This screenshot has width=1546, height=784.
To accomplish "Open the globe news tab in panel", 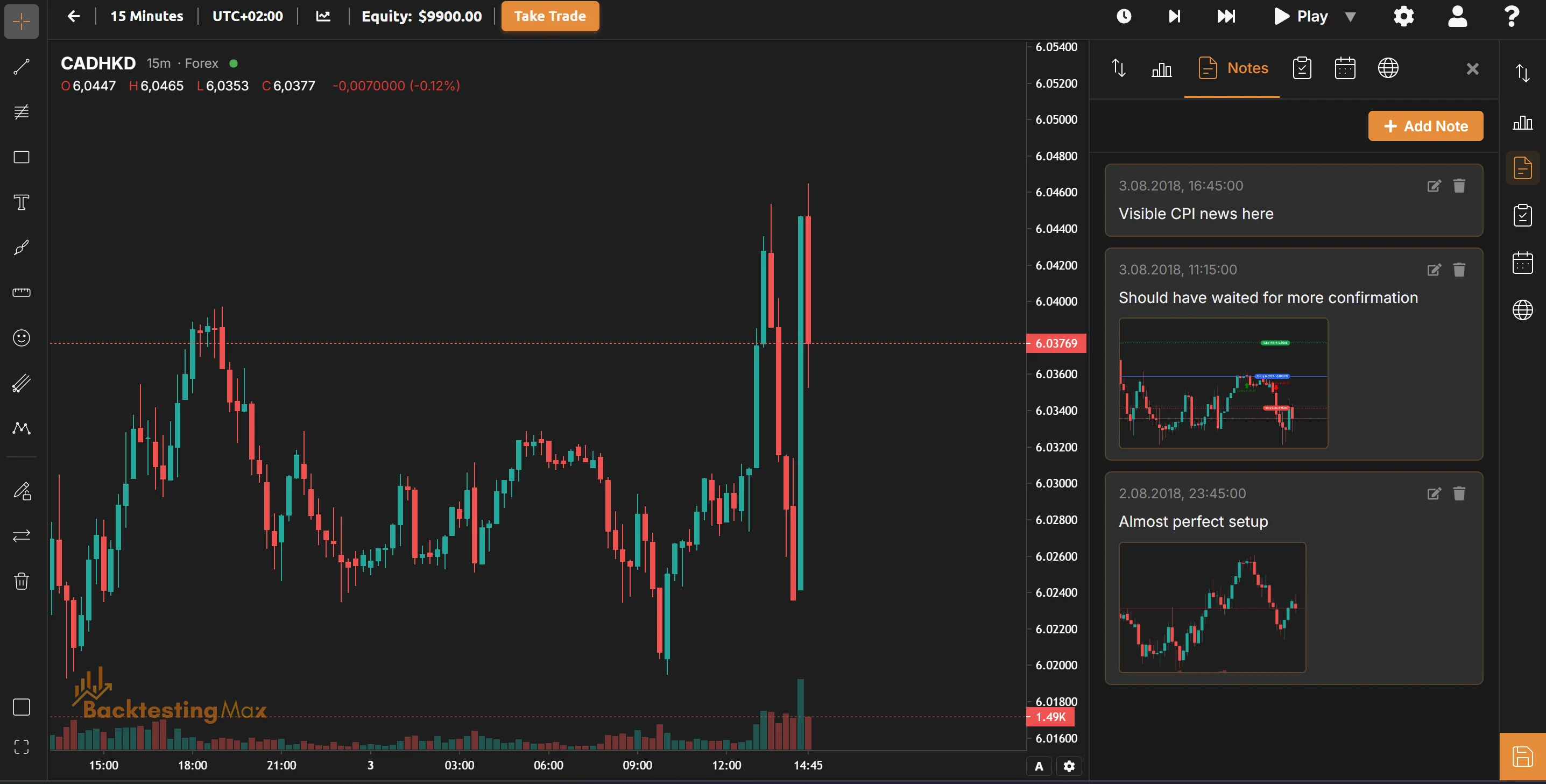I will click(1388, 68).
